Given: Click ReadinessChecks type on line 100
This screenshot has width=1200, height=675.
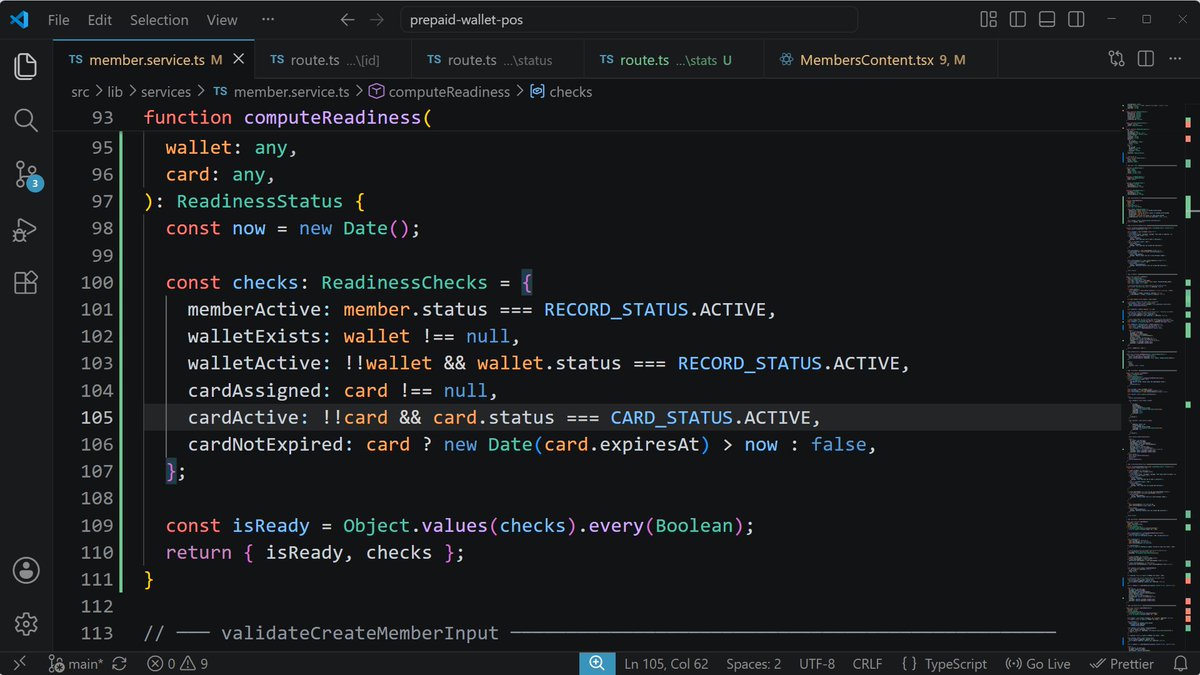Looking at the screenshot, I should click(404, 282).
